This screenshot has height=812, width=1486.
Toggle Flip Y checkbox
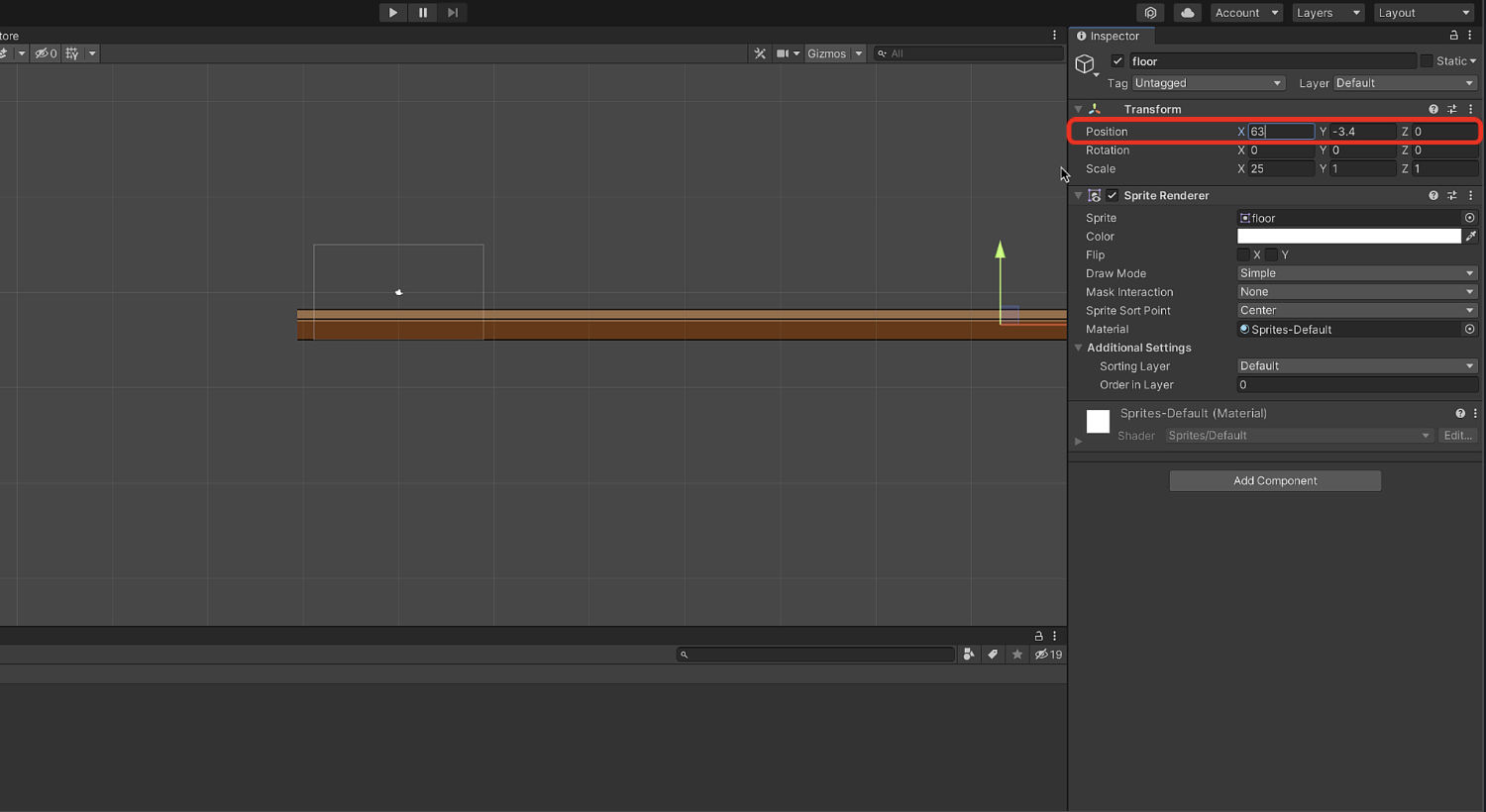[1271, 255]
